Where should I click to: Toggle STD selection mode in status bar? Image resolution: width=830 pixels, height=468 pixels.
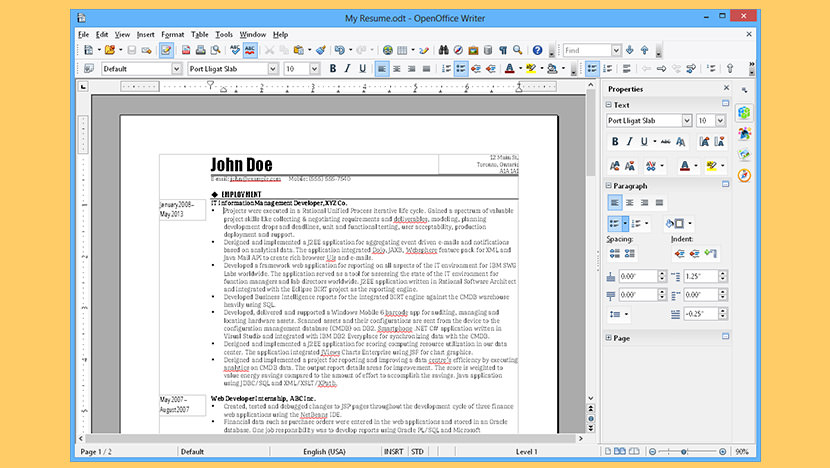[x=417, y=452]
